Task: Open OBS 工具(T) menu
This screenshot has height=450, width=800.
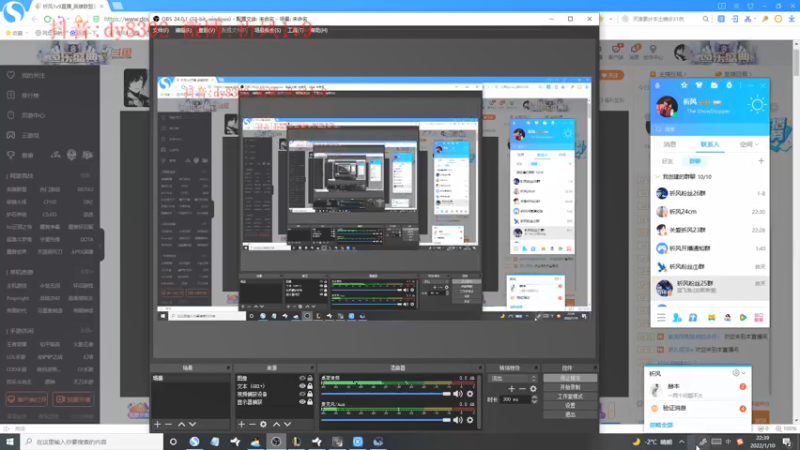Action: click(295, 31)
